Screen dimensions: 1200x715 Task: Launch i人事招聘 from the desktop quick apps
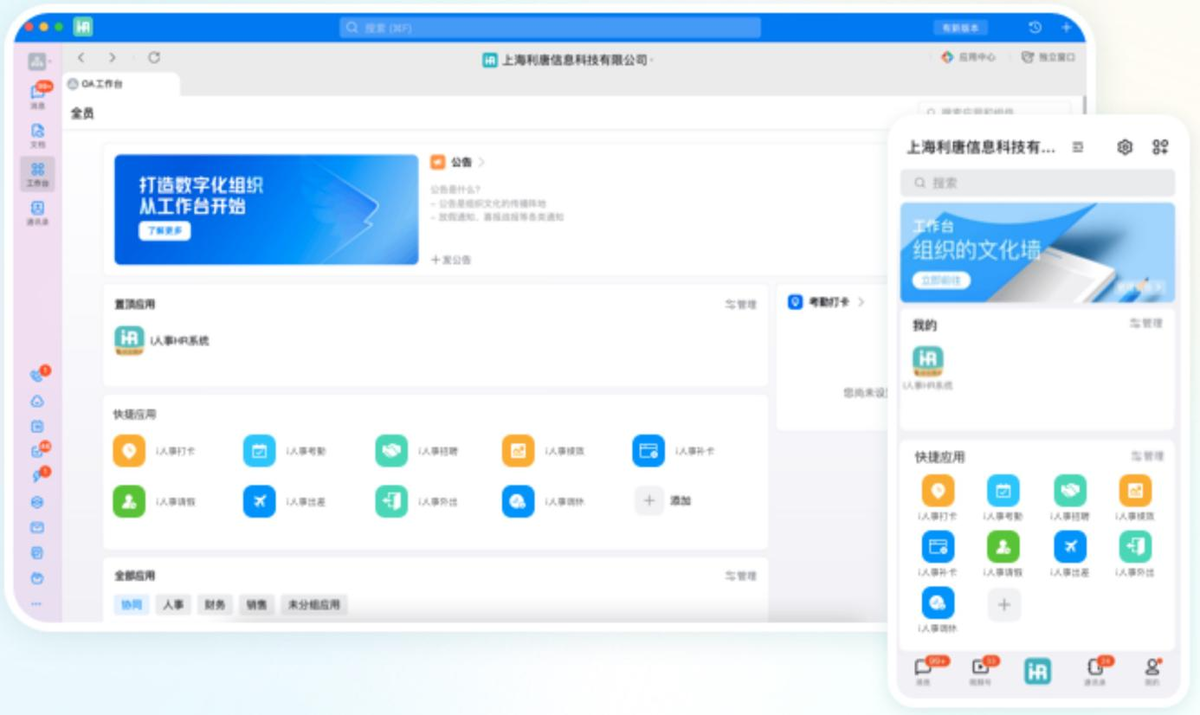click(x=391, y=451)
